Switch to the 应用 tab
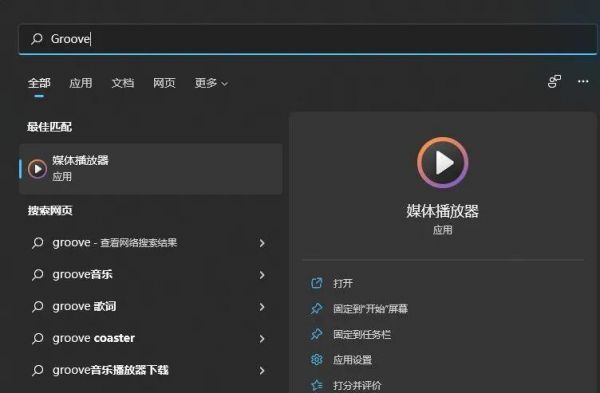Image resolution: width=600 pixels, height=393 pixels. (x=81, y=83)
